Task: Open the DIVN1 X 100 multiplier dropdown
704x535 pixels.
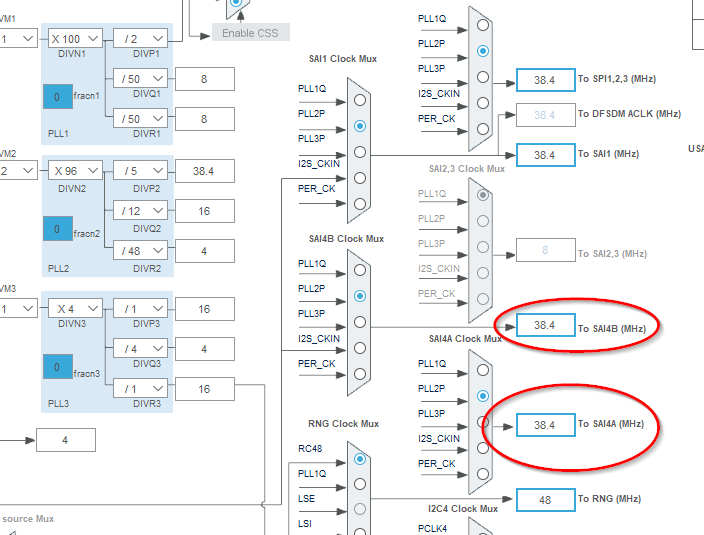Action: [75, 39]
